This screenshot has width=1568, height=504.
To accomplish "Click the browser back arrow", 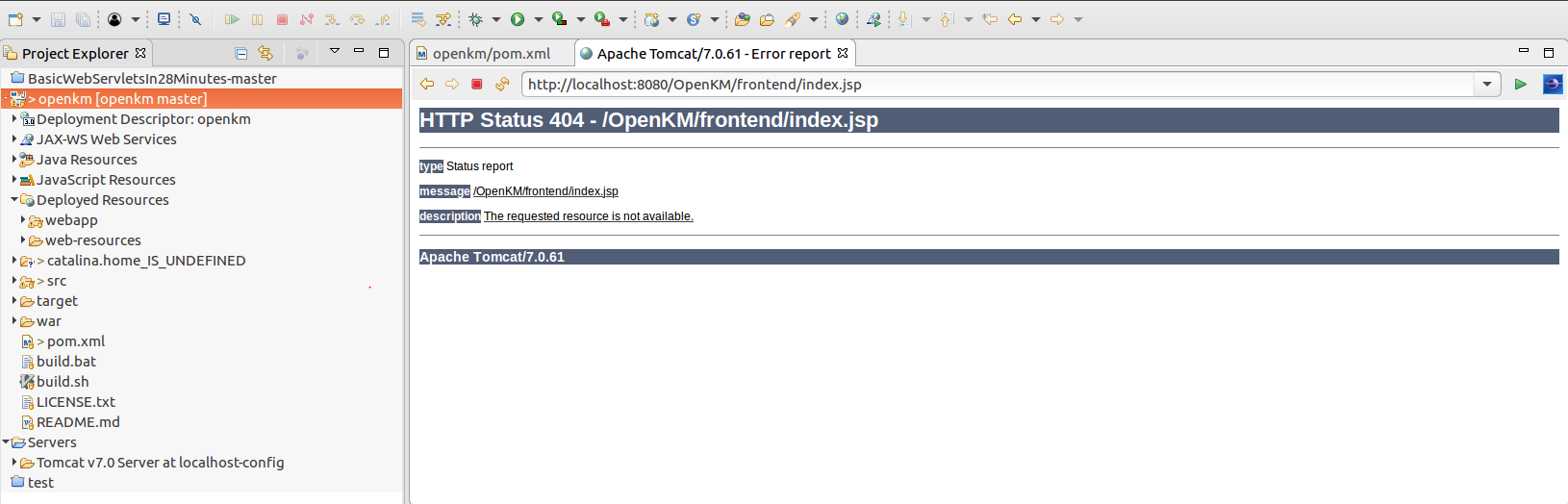I will 427,85.
